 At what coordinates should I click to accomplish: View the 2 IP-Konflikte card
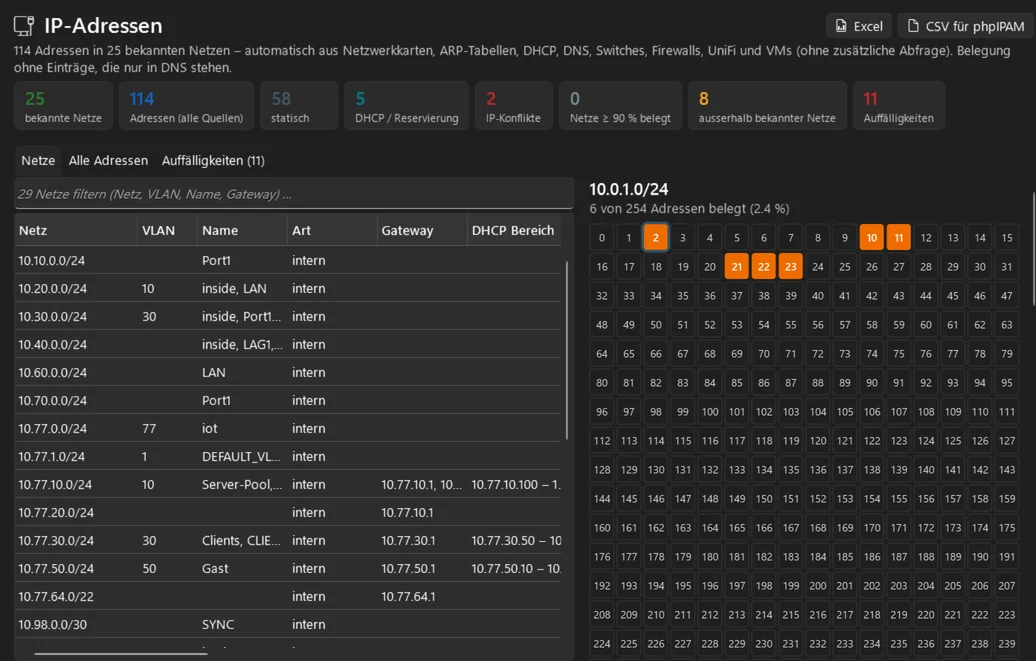(x=513, y=106)
